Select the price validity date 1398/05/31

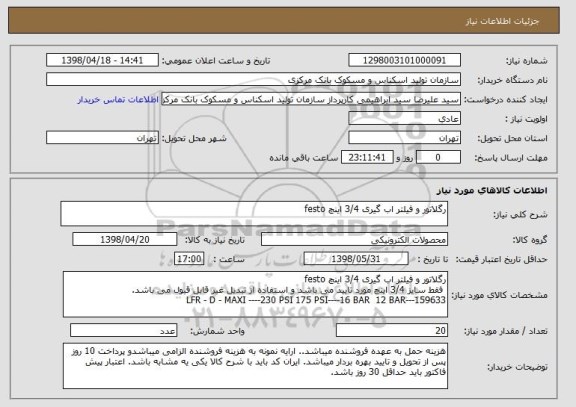pyautogui.click(x=356, y=259)
